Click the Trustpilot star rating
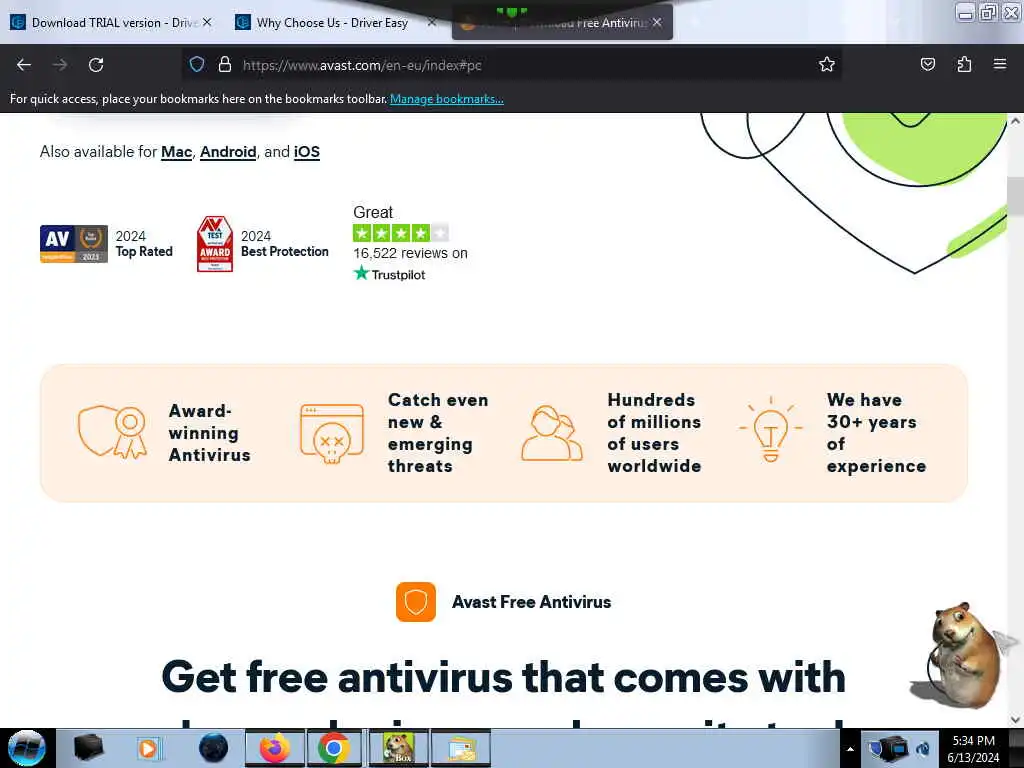 coord(401,232)
